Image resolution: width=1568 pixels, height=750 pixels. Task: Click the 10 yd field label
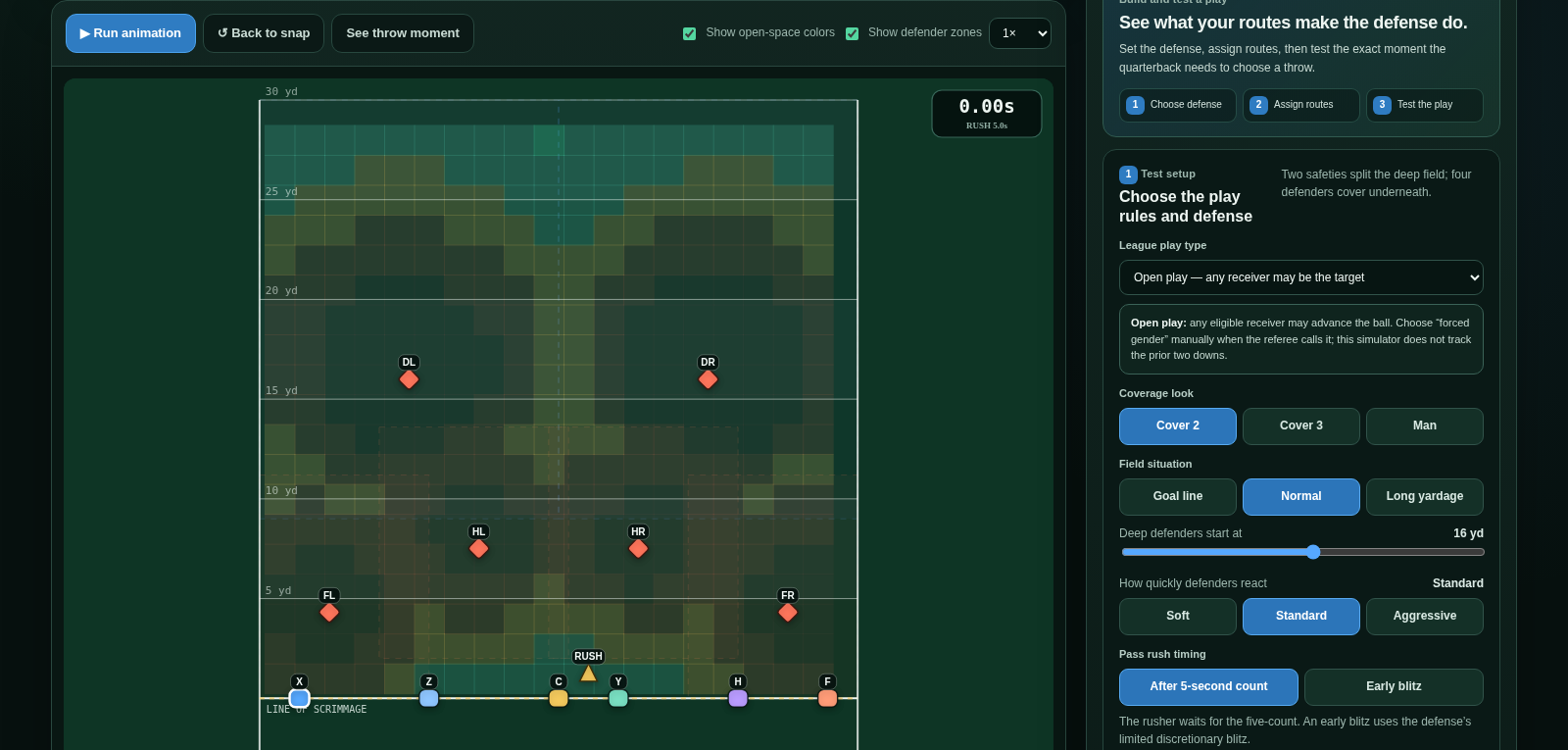tap(281, 490)
